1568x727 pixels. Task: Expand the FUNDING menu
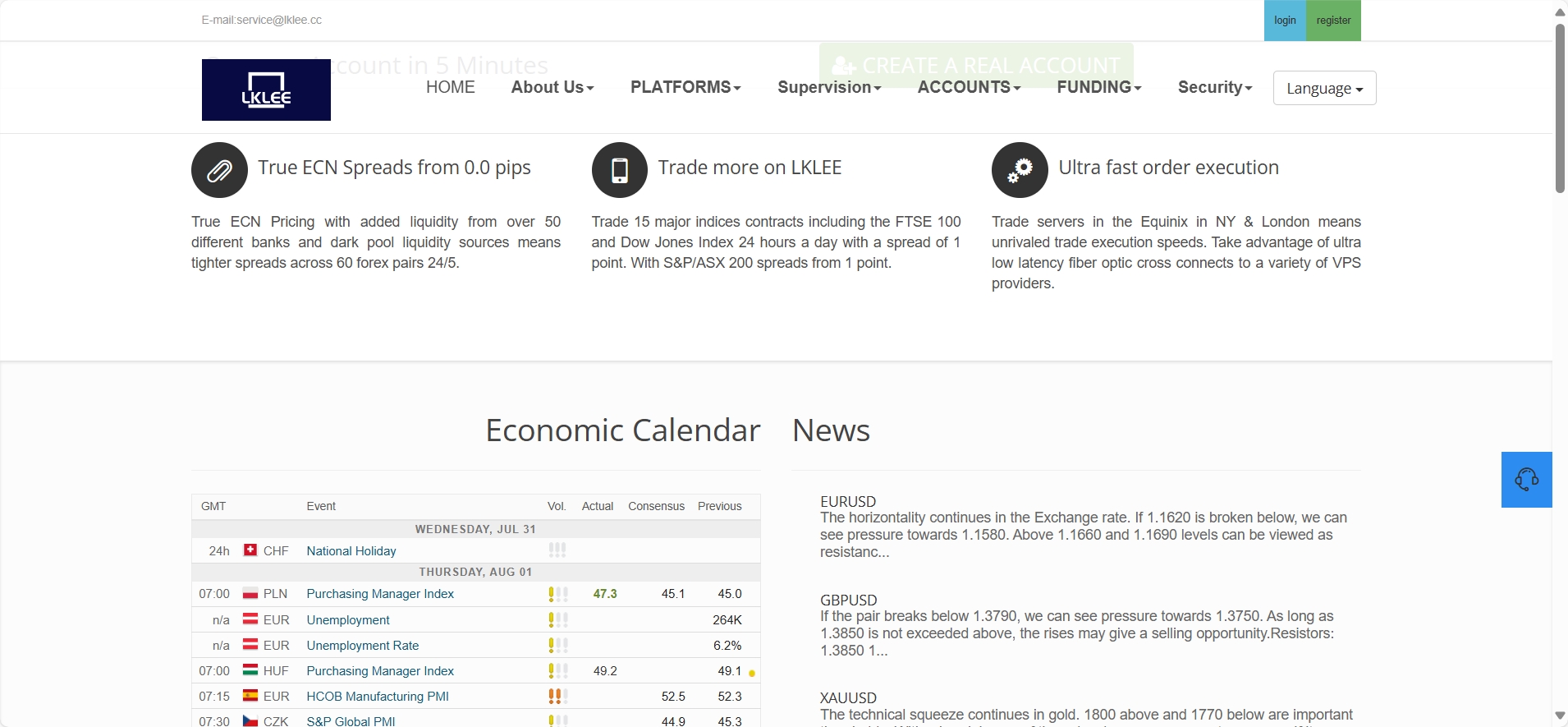[1098, 87]
